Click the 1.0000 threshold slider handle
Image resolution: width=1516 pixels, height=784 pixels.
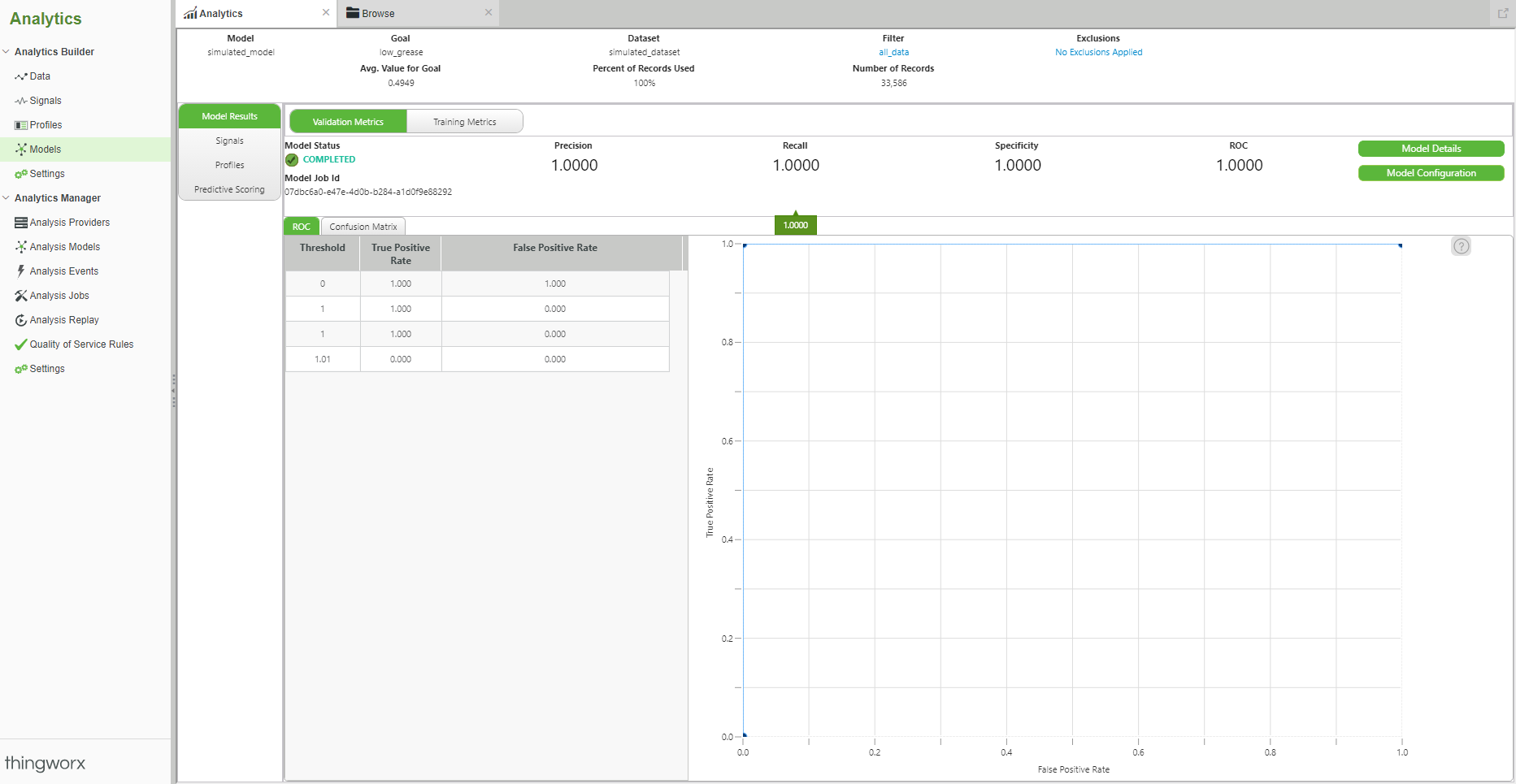point(794,224)
